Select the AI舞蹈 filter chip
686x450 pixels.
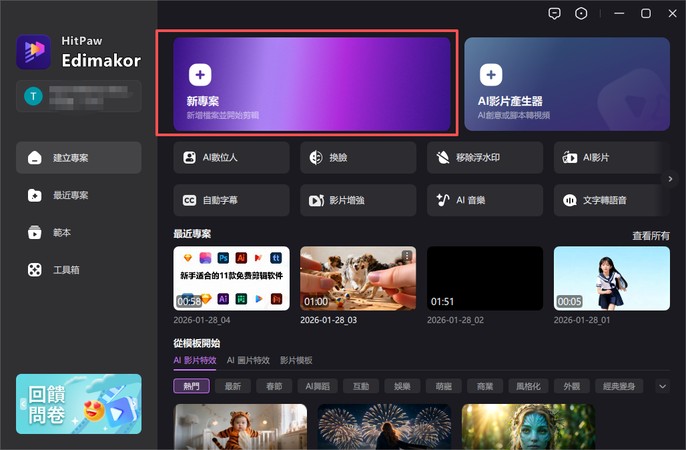tap(318, 386)
